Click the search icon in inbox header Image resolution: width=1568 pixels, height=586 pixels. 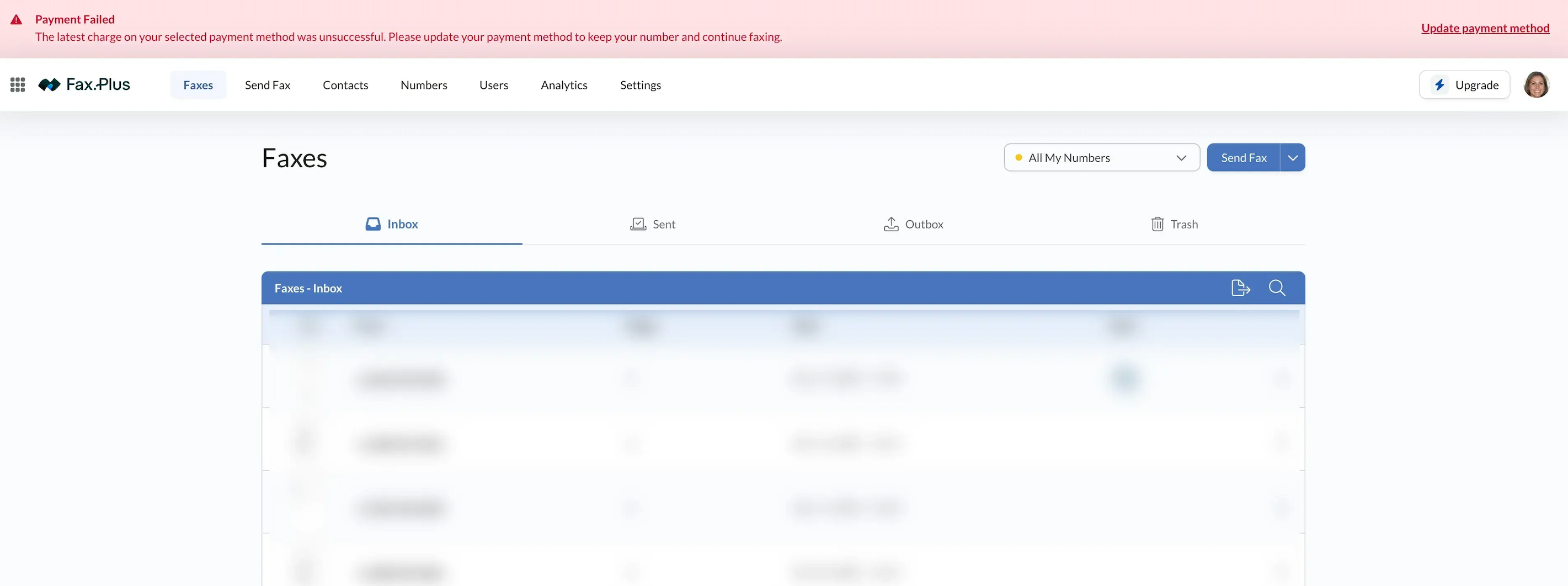point(1277,288)
